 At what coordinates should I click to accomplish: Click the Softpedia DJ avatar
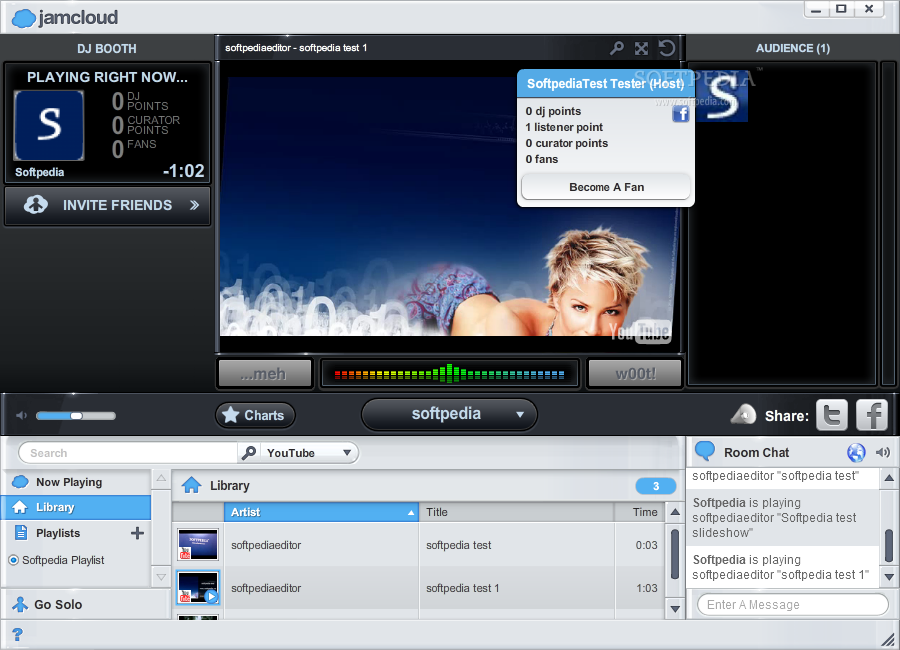(49, 125)
